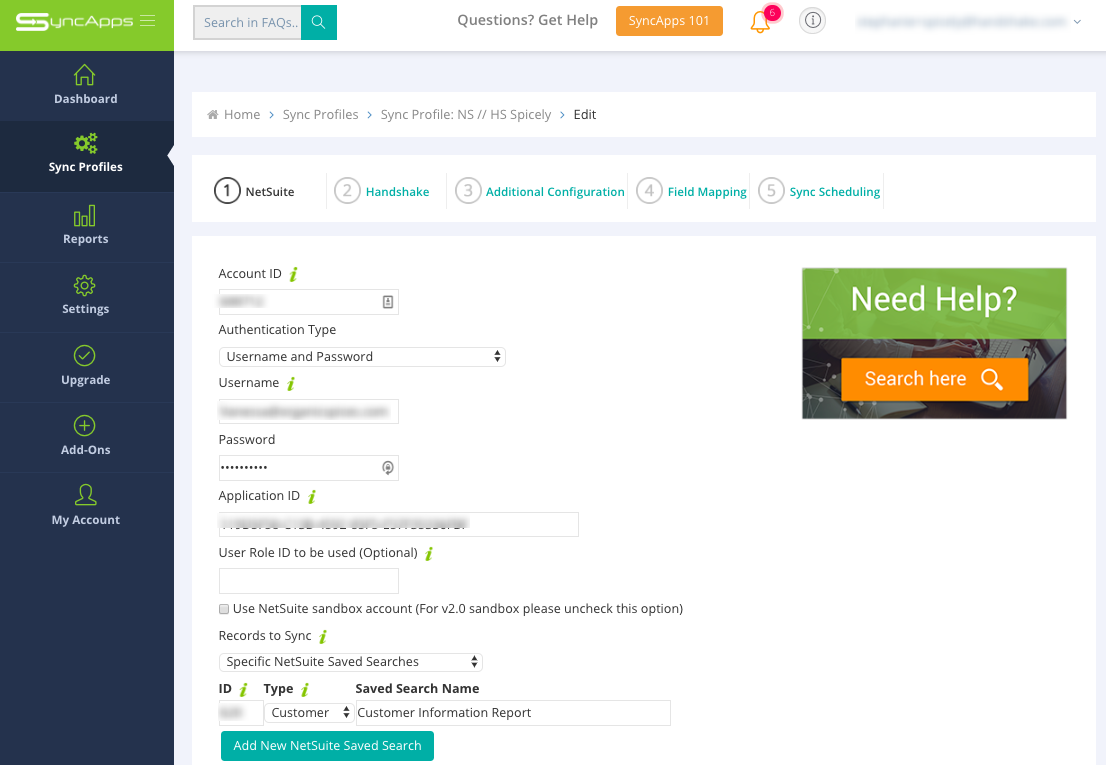Expand the user account menu chevron
Screen dimensions: 1106x765
click(1077, 22)
